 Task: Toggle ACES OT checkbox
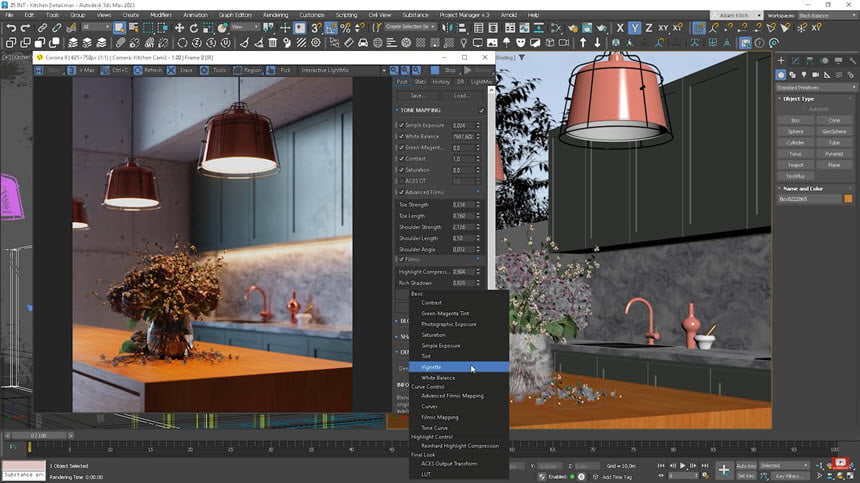401,181
